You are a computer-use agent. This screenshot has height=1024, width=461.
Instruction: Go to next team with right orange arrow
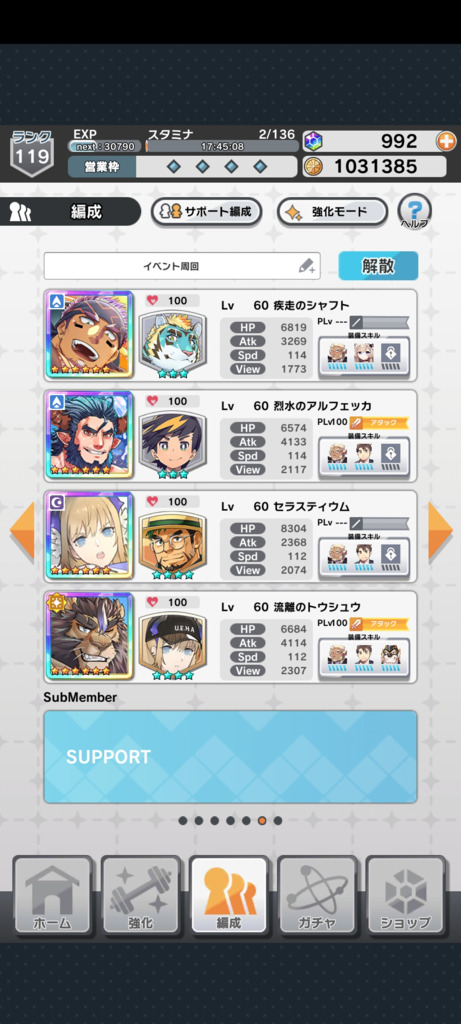(439, 531)
